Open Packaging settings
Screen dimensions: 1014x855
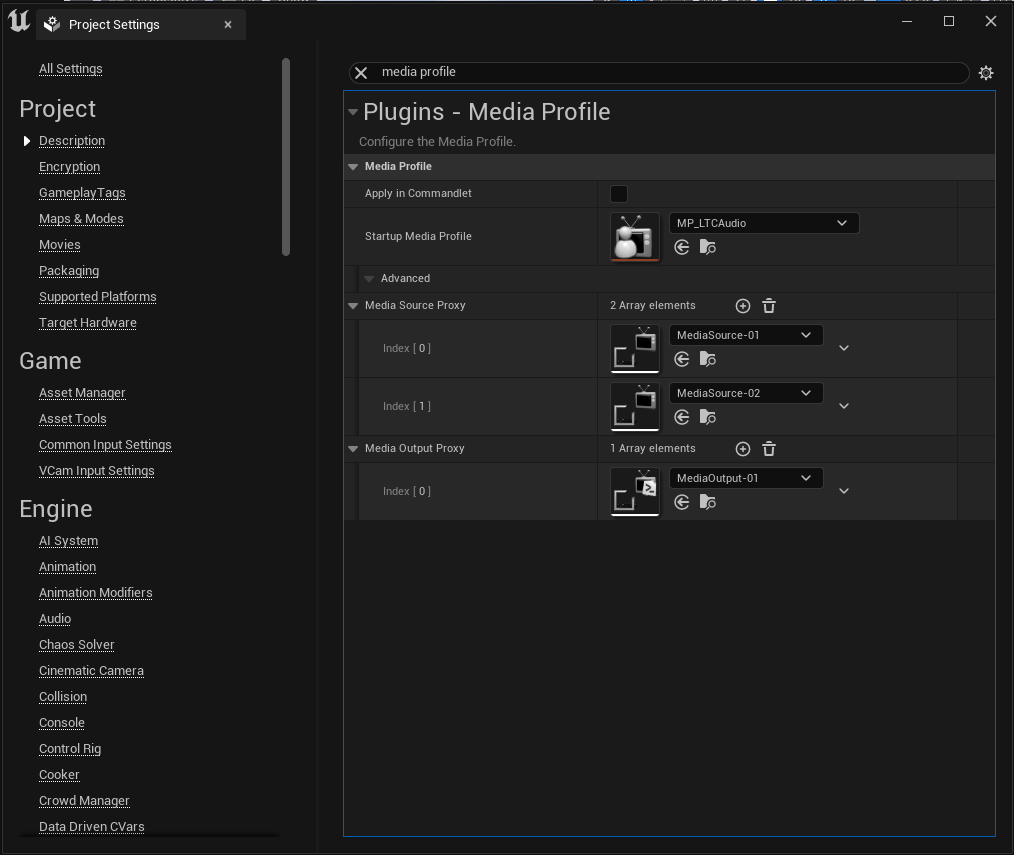click(69, 270)
